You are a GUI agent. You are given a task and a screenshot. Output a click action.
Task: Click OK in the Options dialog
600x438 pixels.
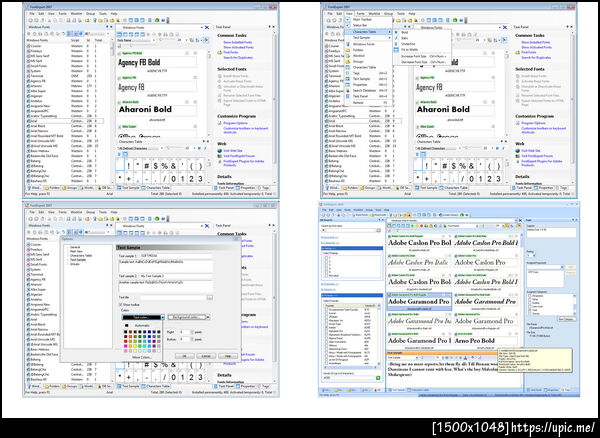click(x=184, y=356)
